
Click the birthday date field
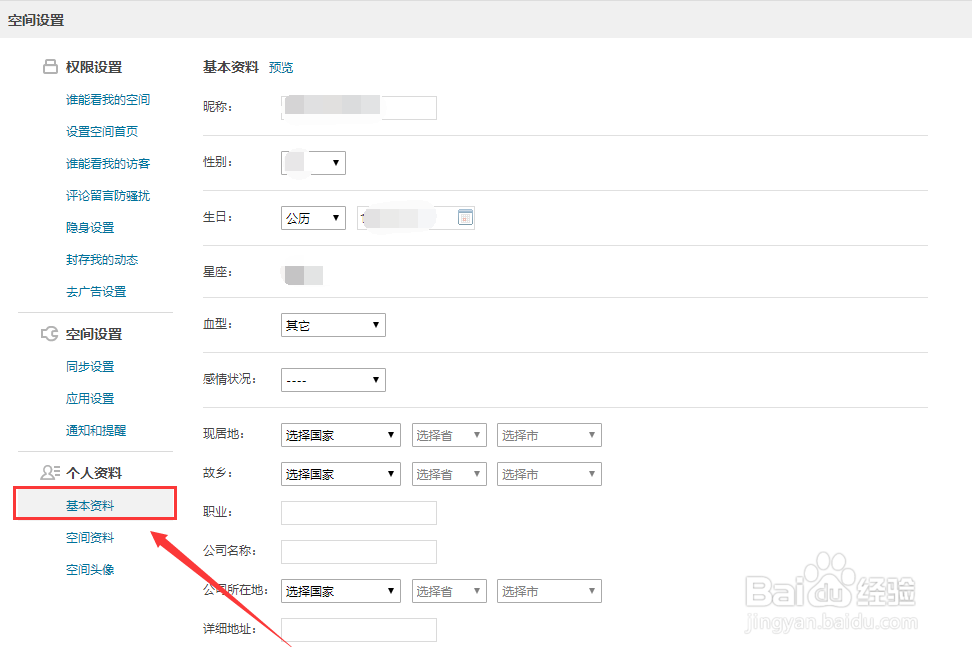click(x=415, y=218)
